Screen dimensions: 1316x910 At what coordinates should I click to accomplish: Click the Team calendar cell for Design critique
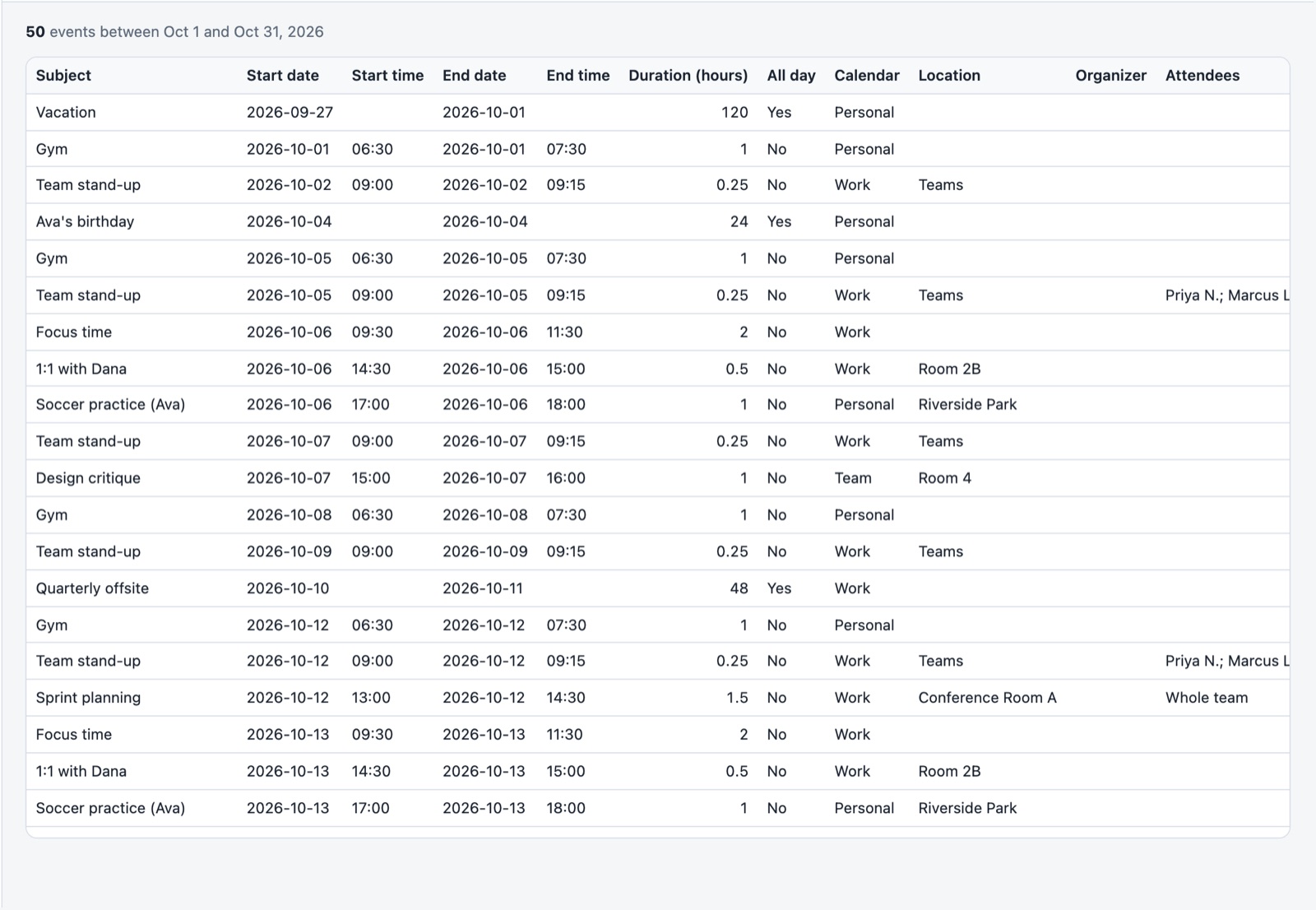pos(853,479)
